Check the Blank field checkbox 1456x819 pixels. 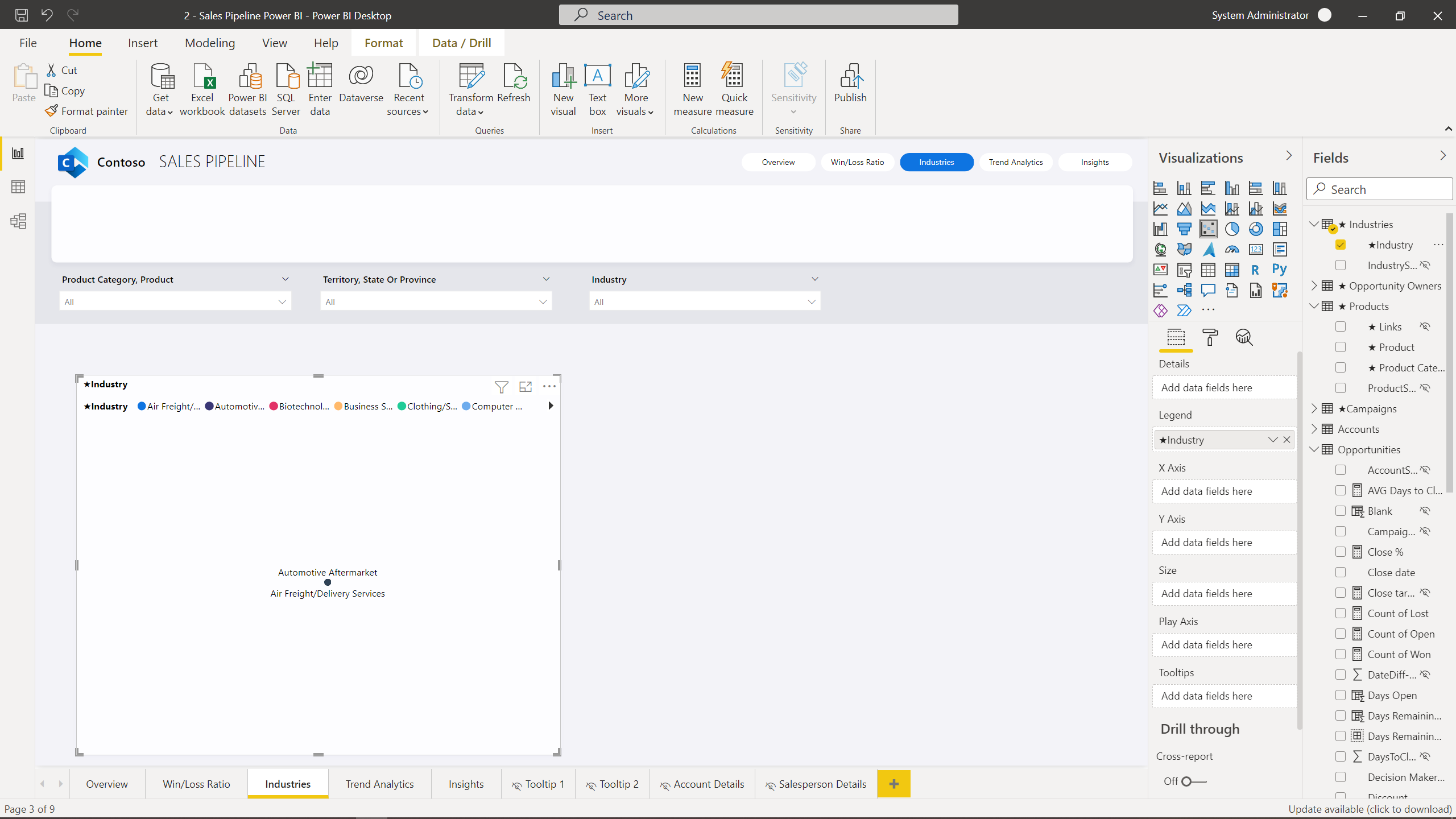pos(1341,511)
